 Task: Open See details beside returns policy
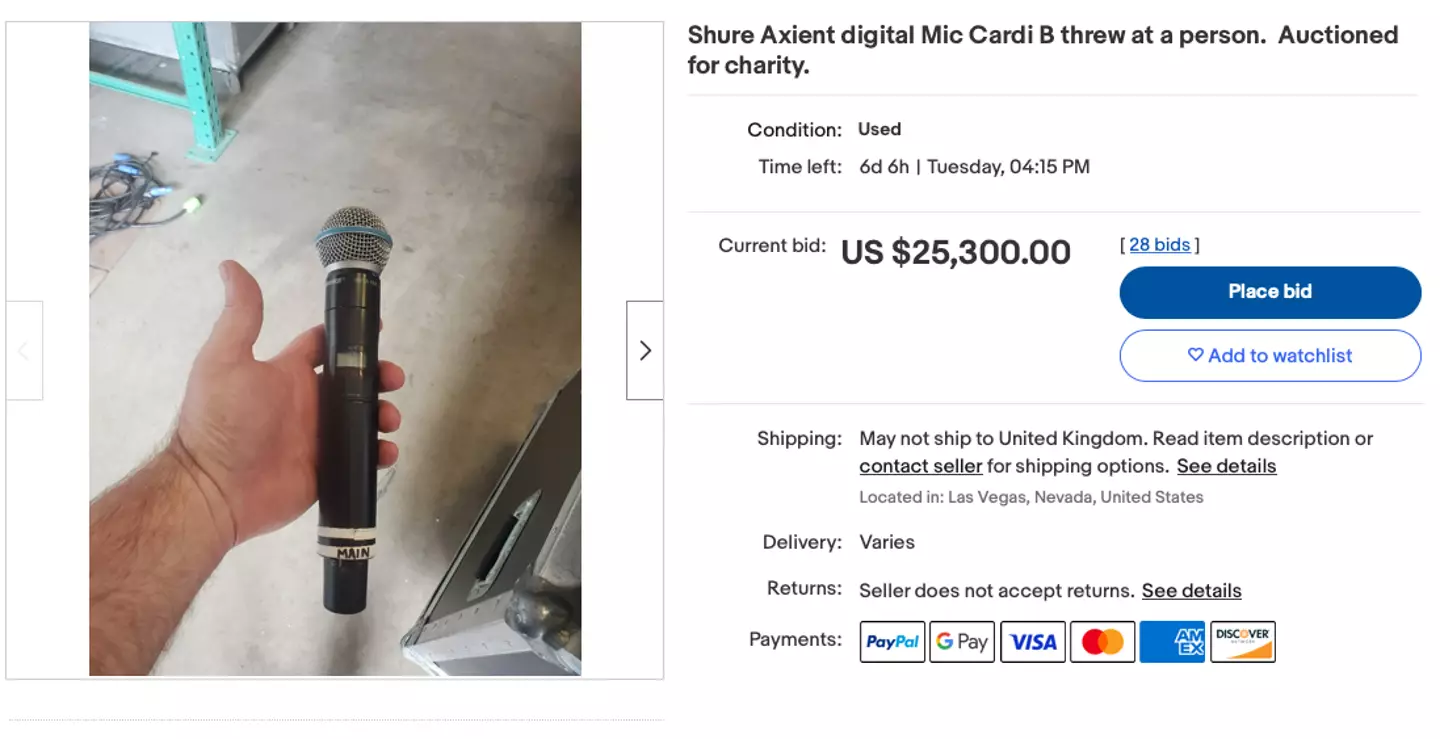click(x=1191, y=591)
